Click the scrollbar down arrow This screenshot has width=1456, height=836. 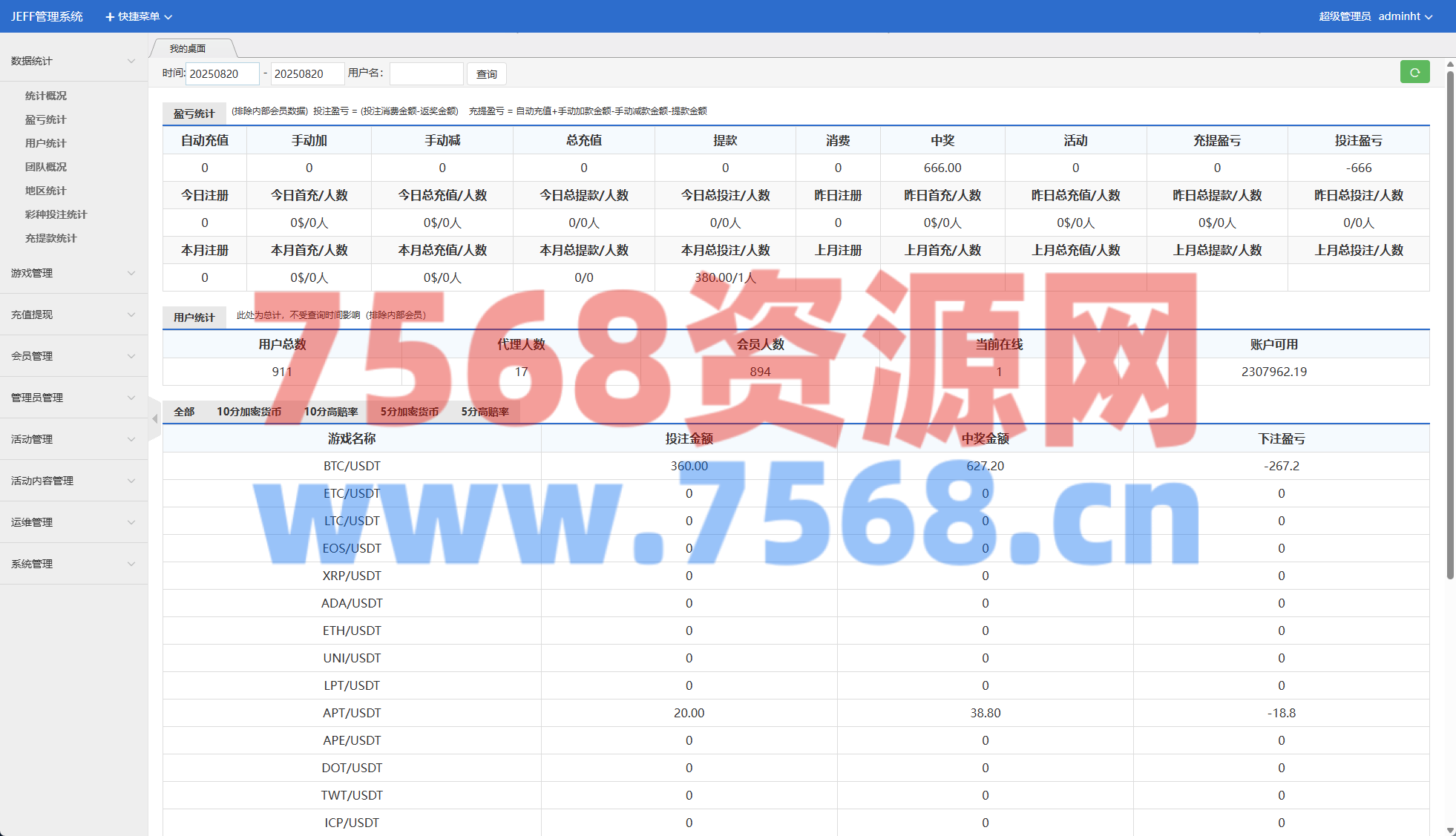coord(1450,830)
